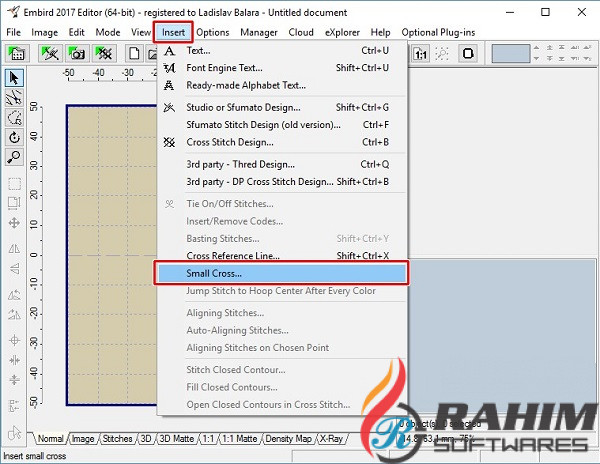Switch to the Normal view tab
The image size is (600, 464).
point(50,439)
